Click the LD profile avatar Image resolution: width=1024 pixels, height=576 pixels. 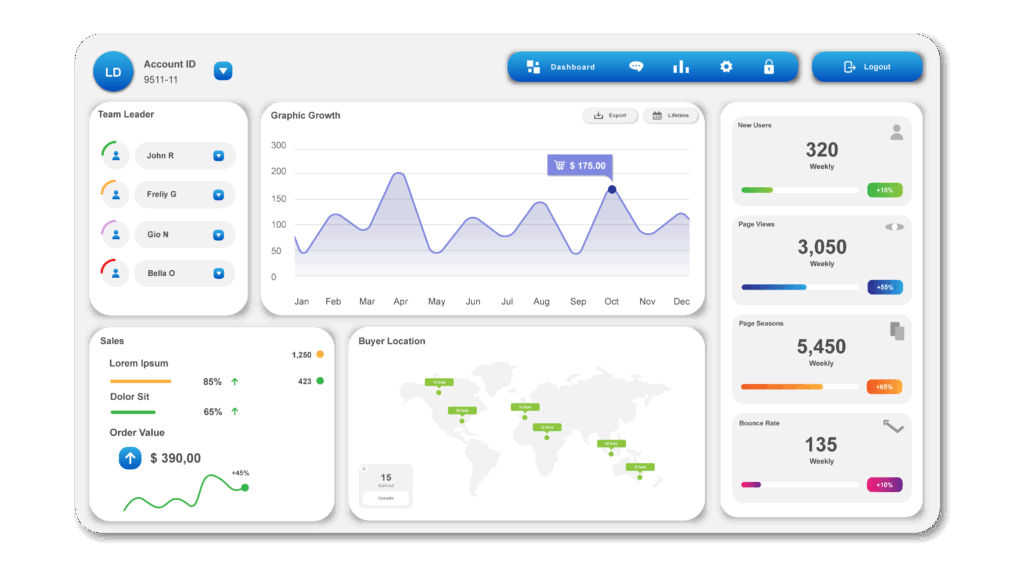(113, 72)
